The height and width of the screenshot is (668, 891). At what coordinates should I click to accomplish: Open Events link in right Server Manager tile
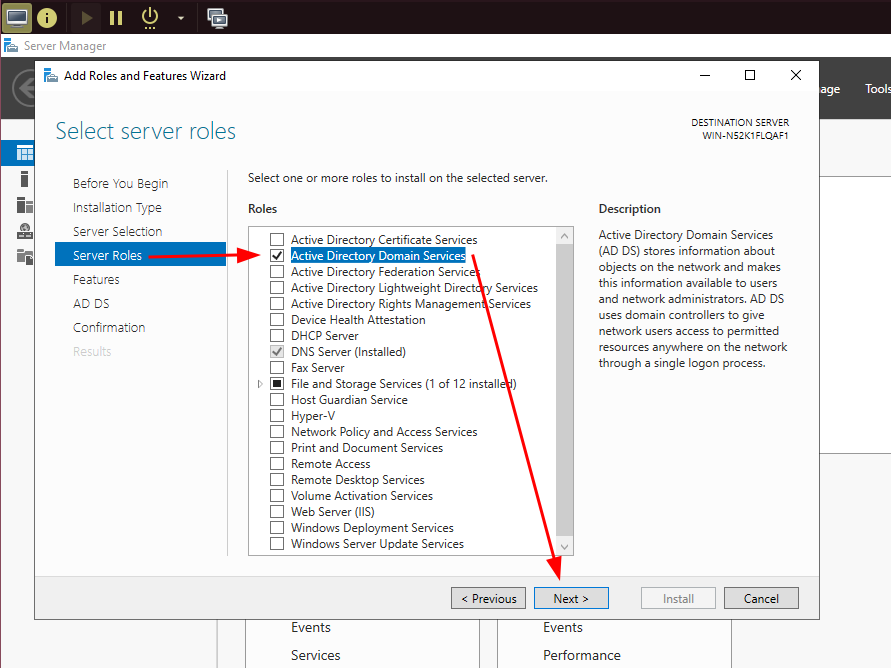(563, 627)
